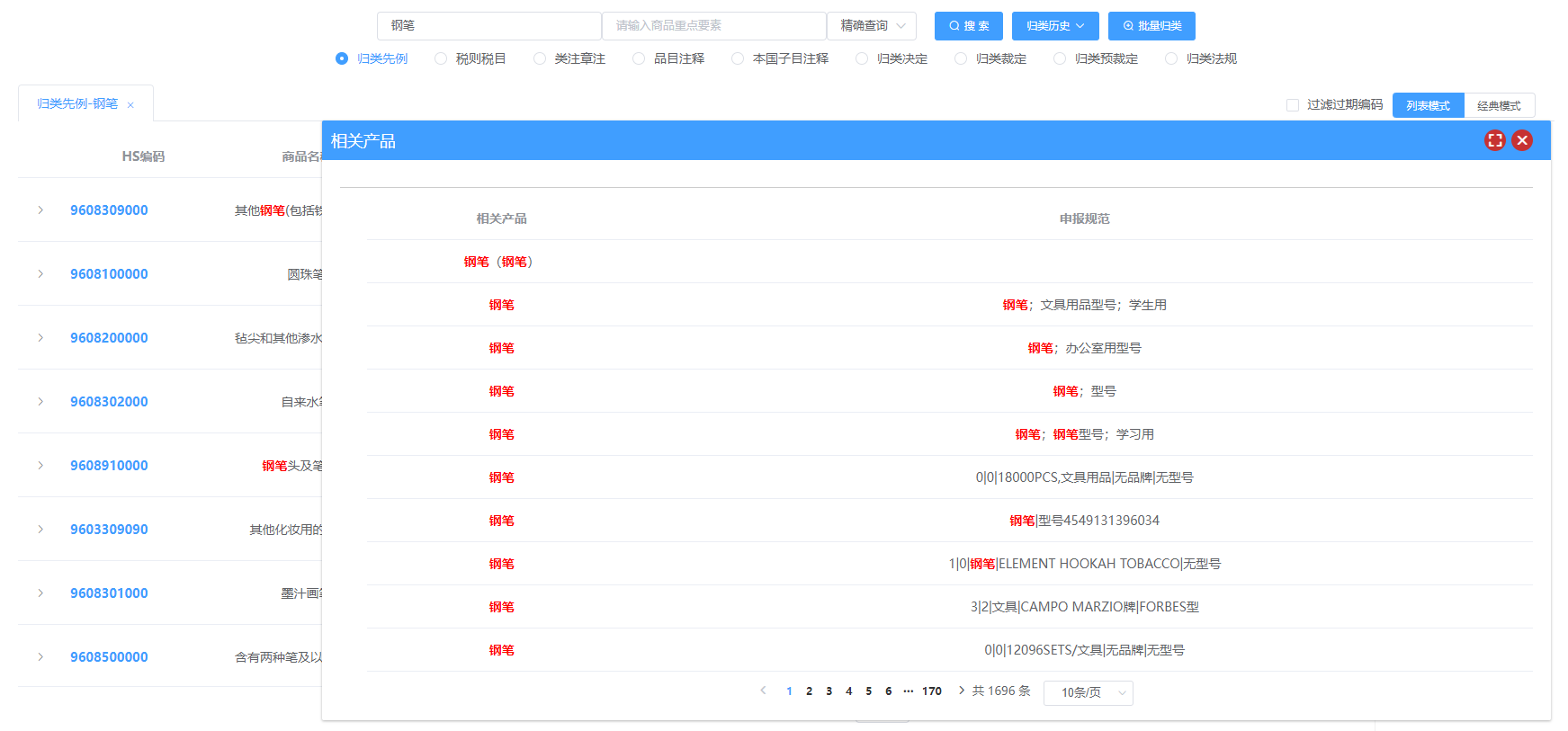Select the 类注章注 radio button
Viewport: 1568px width, 731px height.
click(x=540, y=58)
